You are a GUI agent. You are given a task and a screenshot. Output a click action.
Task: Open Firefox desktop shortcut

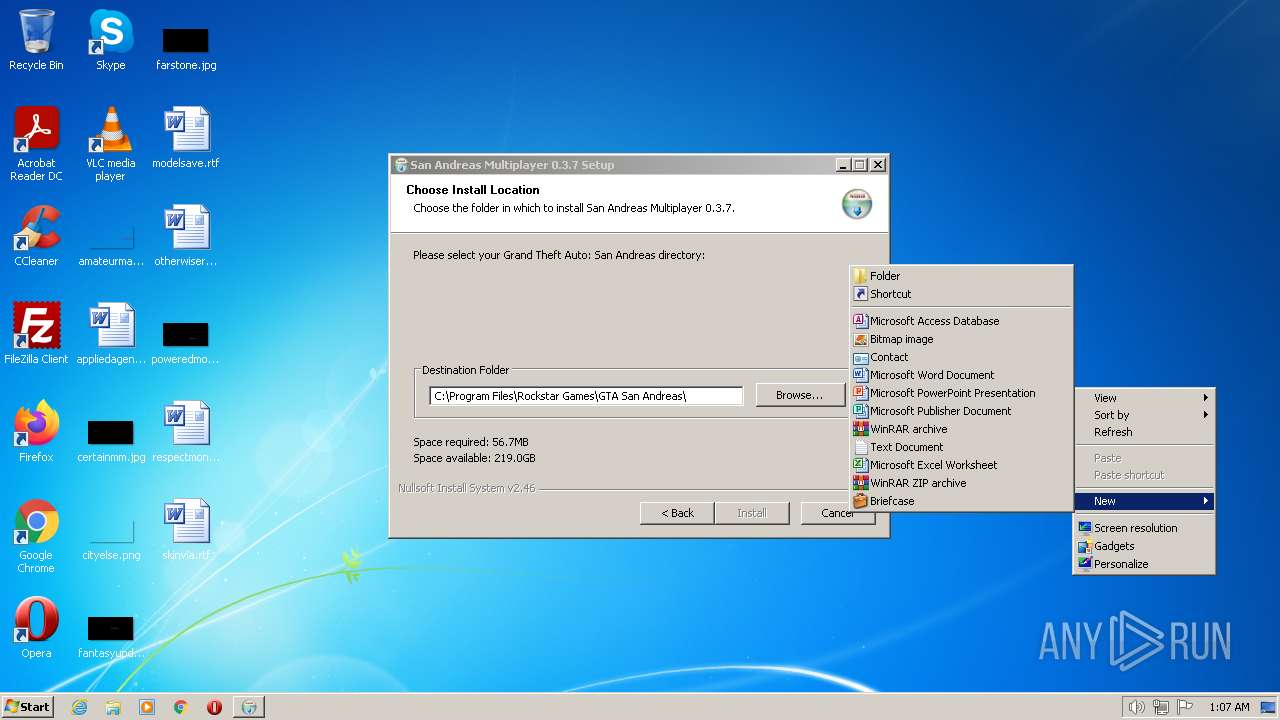(36, 432)
